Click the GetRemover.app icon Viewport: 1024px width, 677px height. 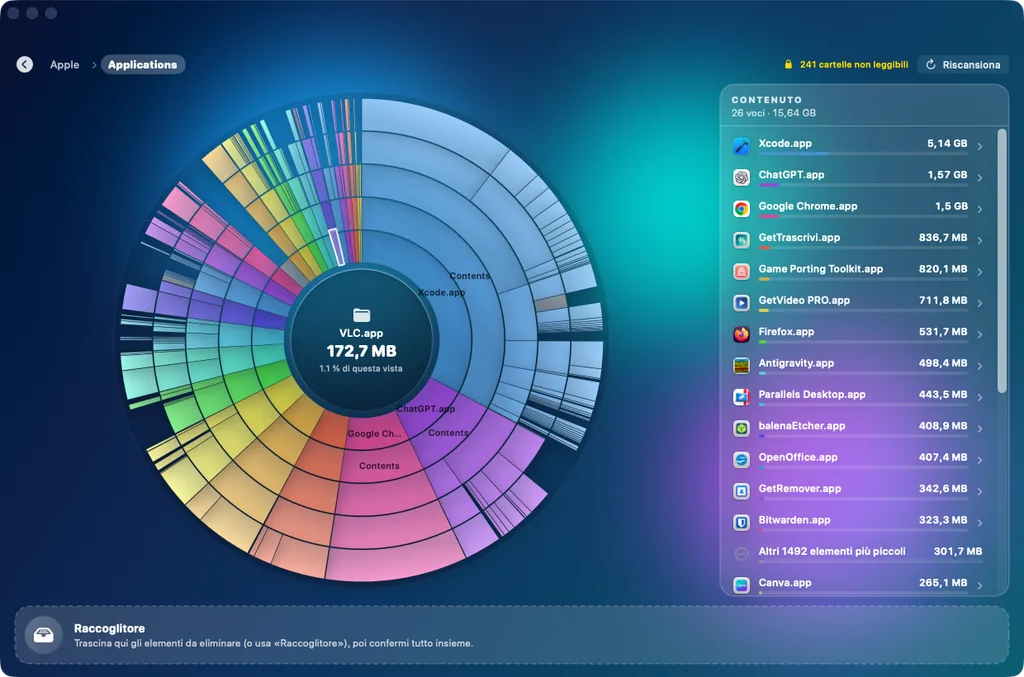click(741, 490)
